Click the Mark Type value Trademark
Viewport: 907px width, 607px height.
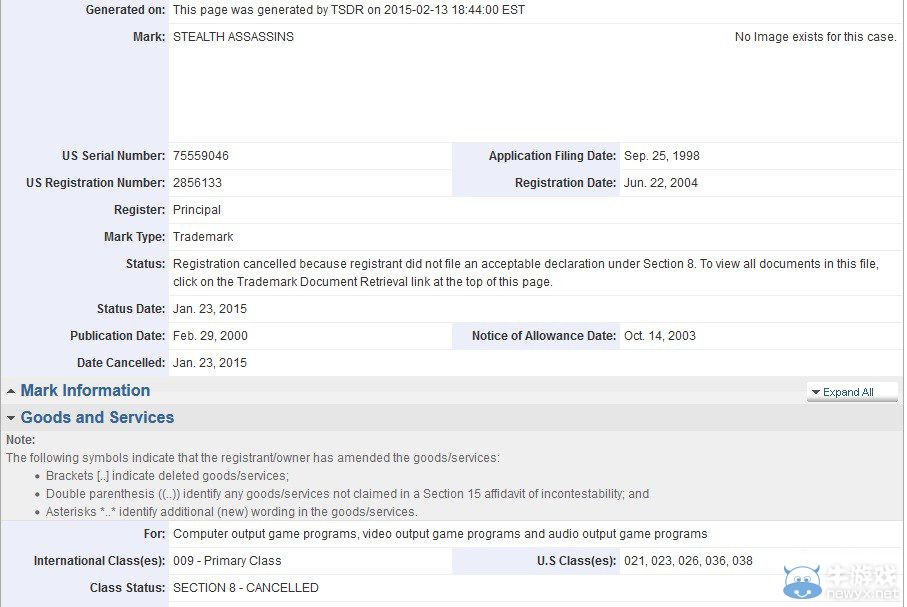pos(203,237)
